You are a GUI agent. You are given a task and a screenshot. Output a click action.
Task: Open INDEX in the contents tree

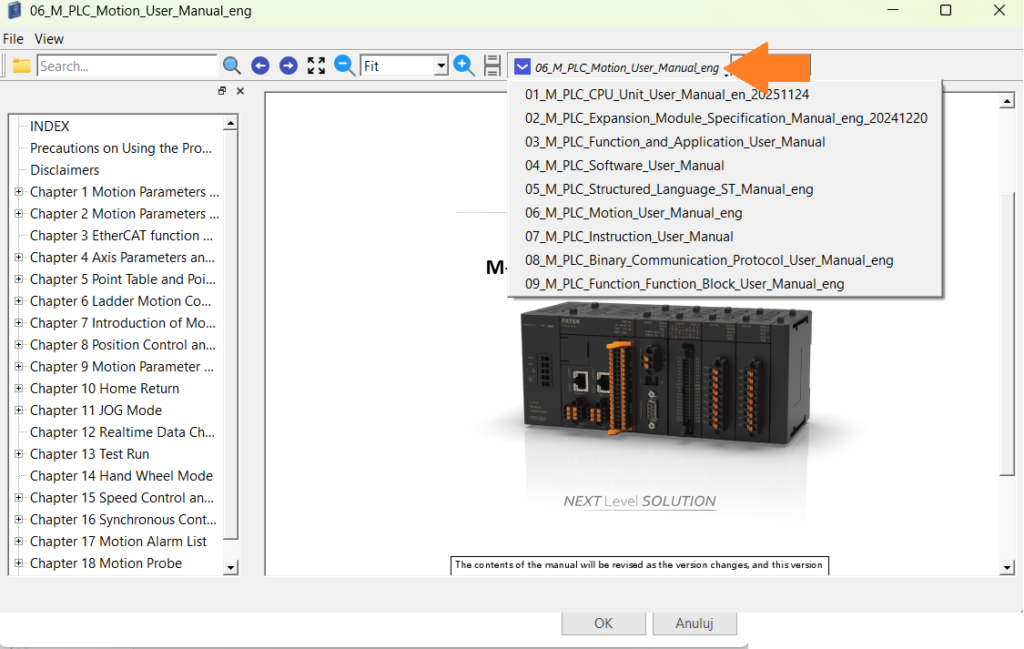click(x=50, y=126)
